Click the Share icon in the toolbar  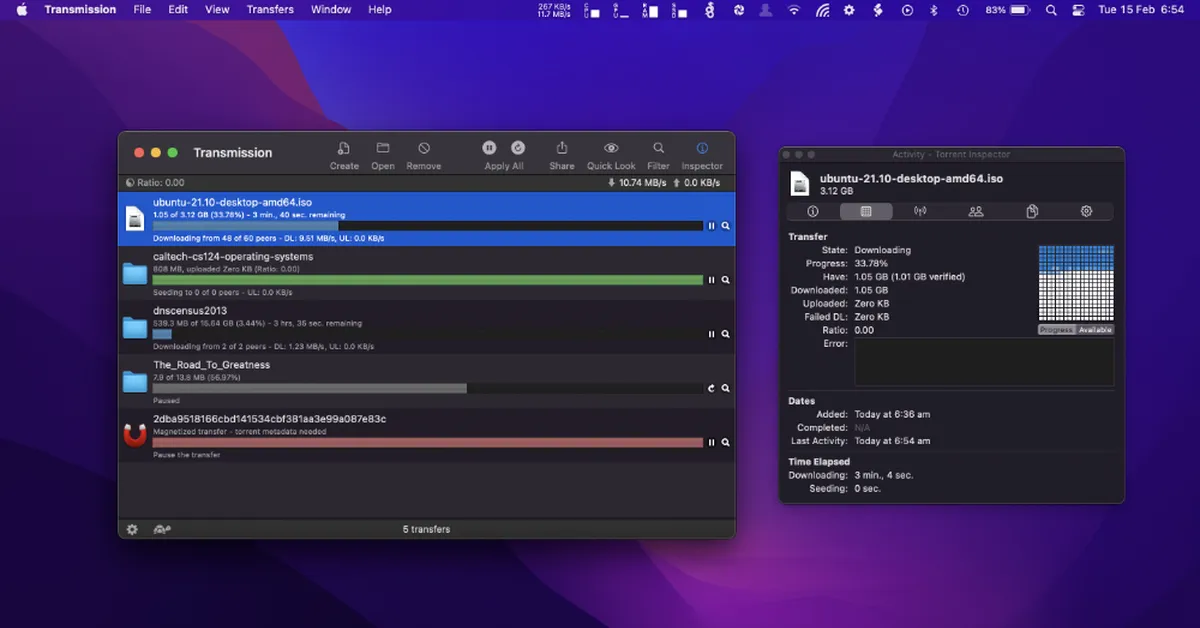561,148
